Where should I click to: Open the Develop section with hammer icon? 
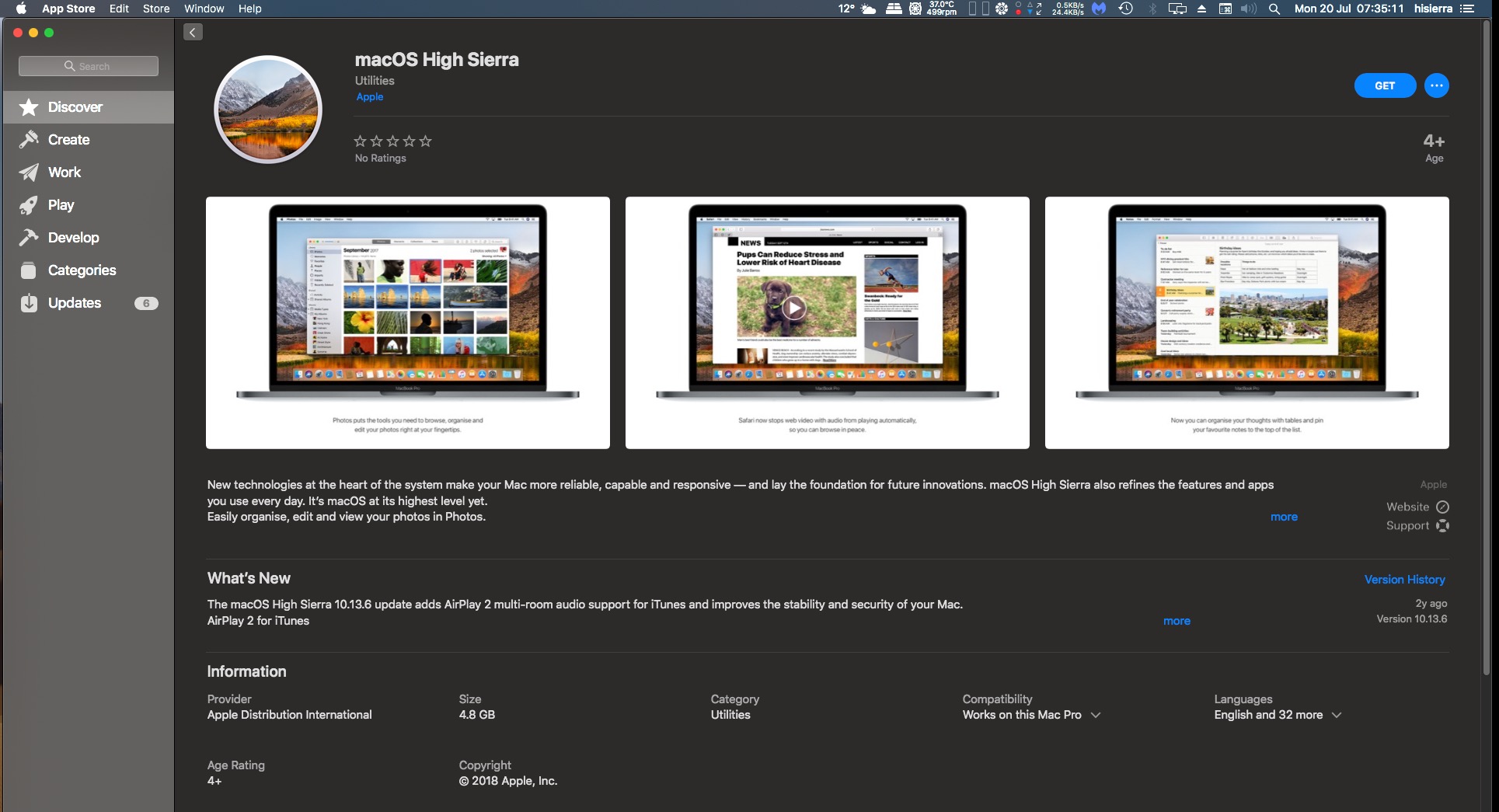[89, 238]
